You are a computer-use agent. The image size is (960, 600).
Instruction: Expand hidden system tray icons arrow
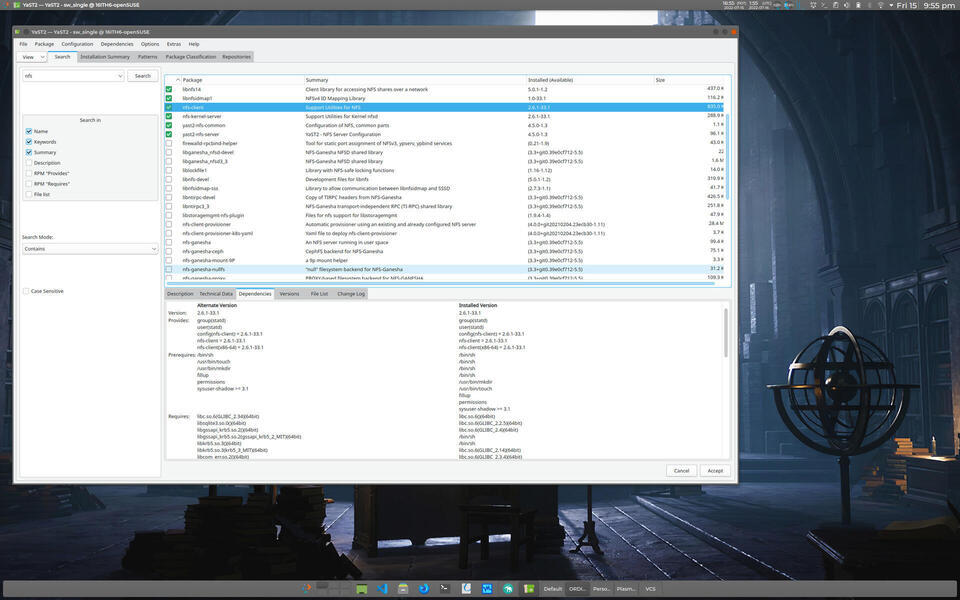click(x=891, y=6)
